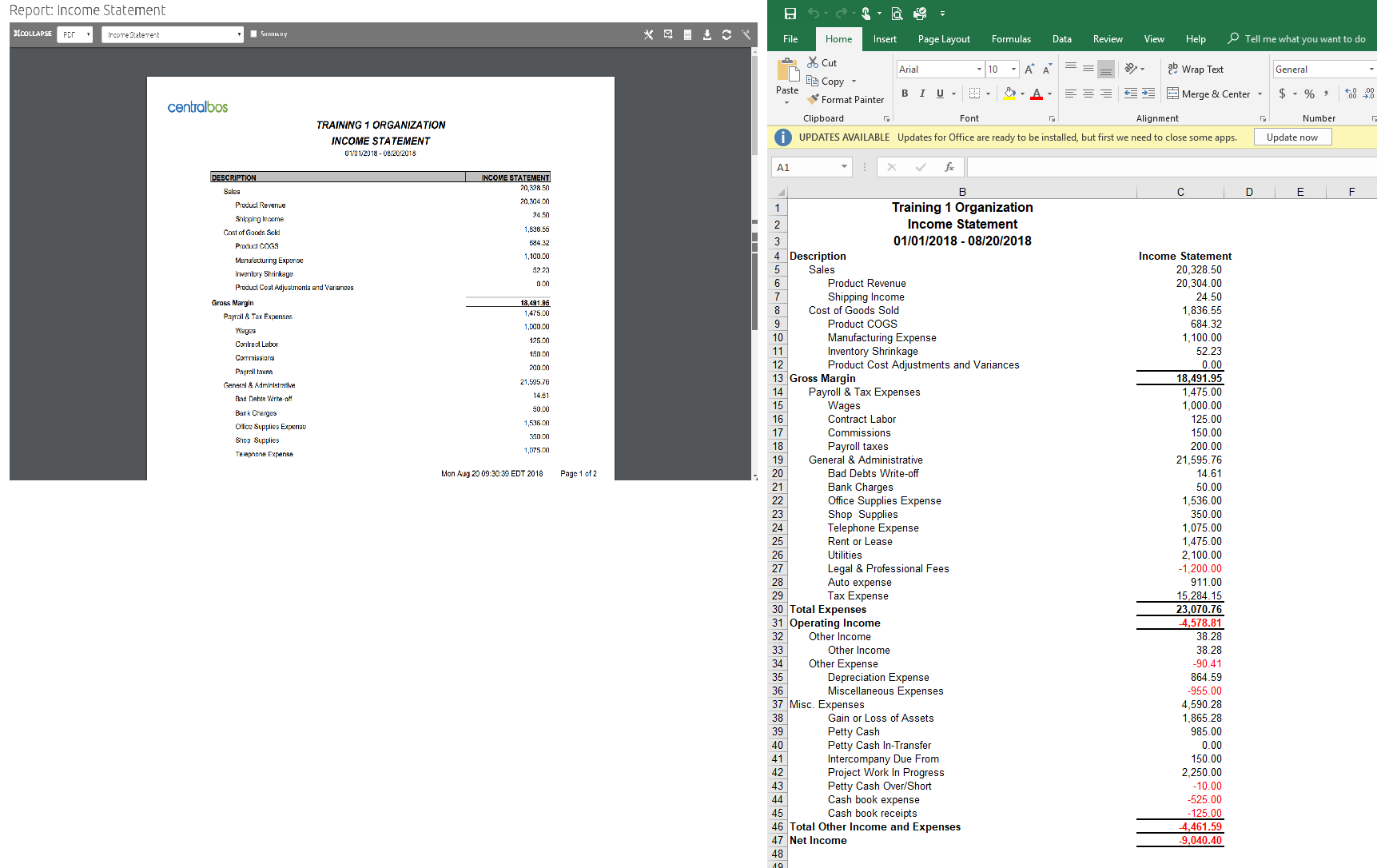
Task: Toggle Bold formatting
Action: click(905, 94)
